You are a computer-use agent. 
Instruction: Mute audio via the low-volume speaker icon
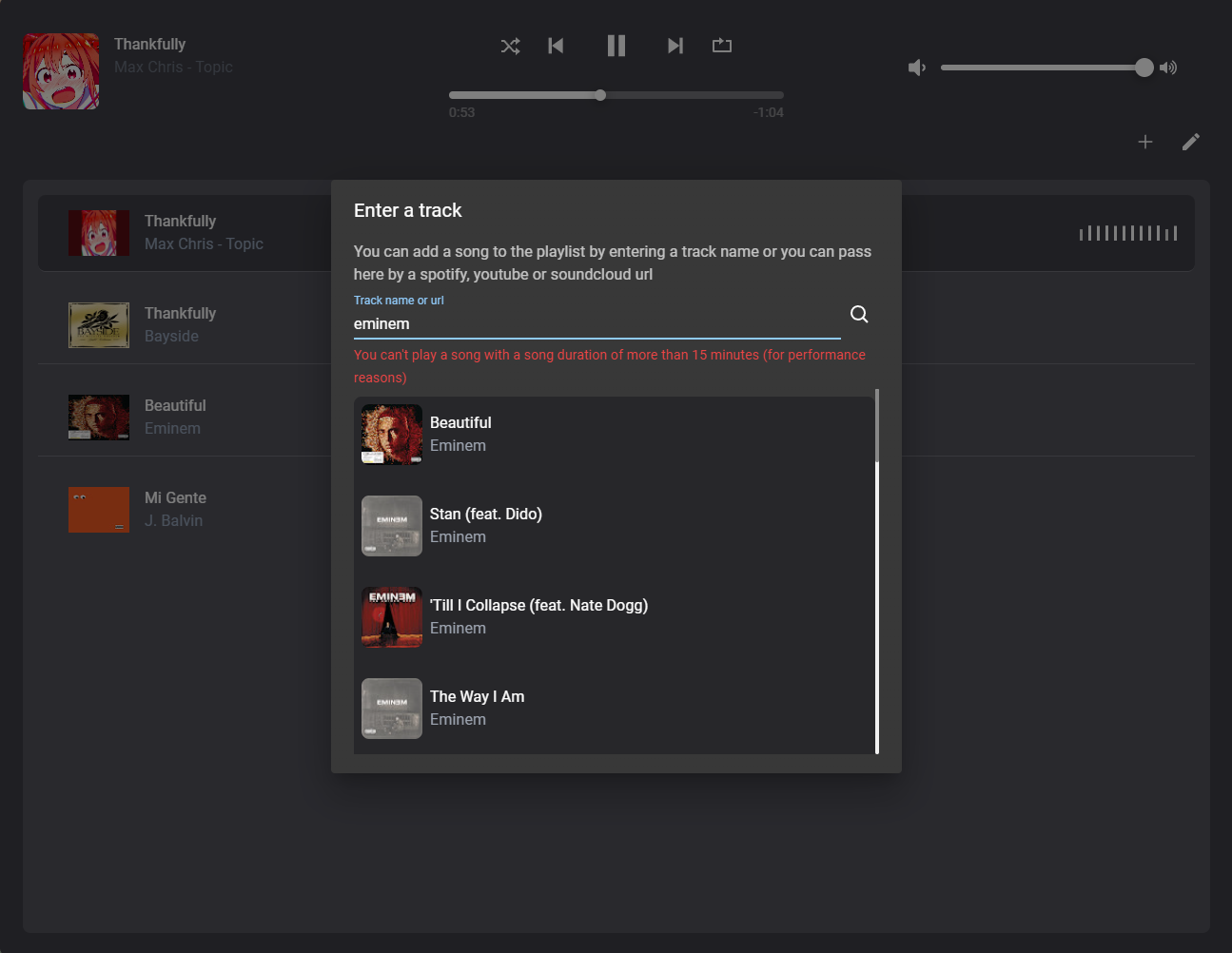pos(916,68)
